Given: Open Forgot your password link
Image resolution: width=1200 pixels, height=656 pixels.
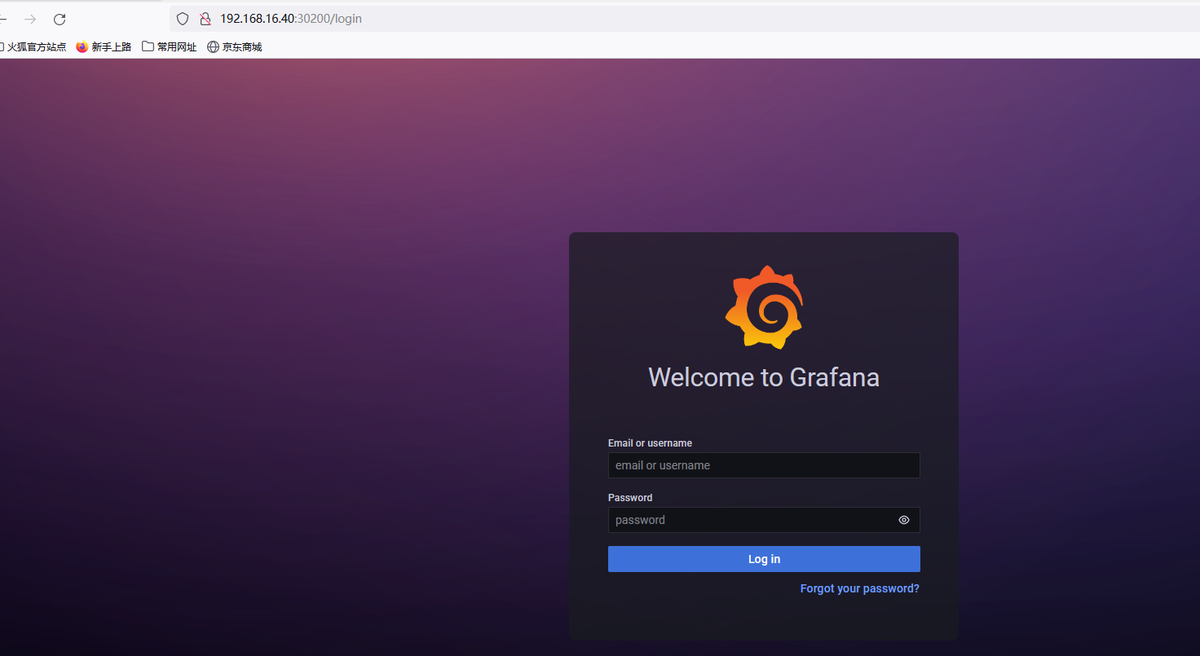Looking at the screenshot, I should click(860, 589).
